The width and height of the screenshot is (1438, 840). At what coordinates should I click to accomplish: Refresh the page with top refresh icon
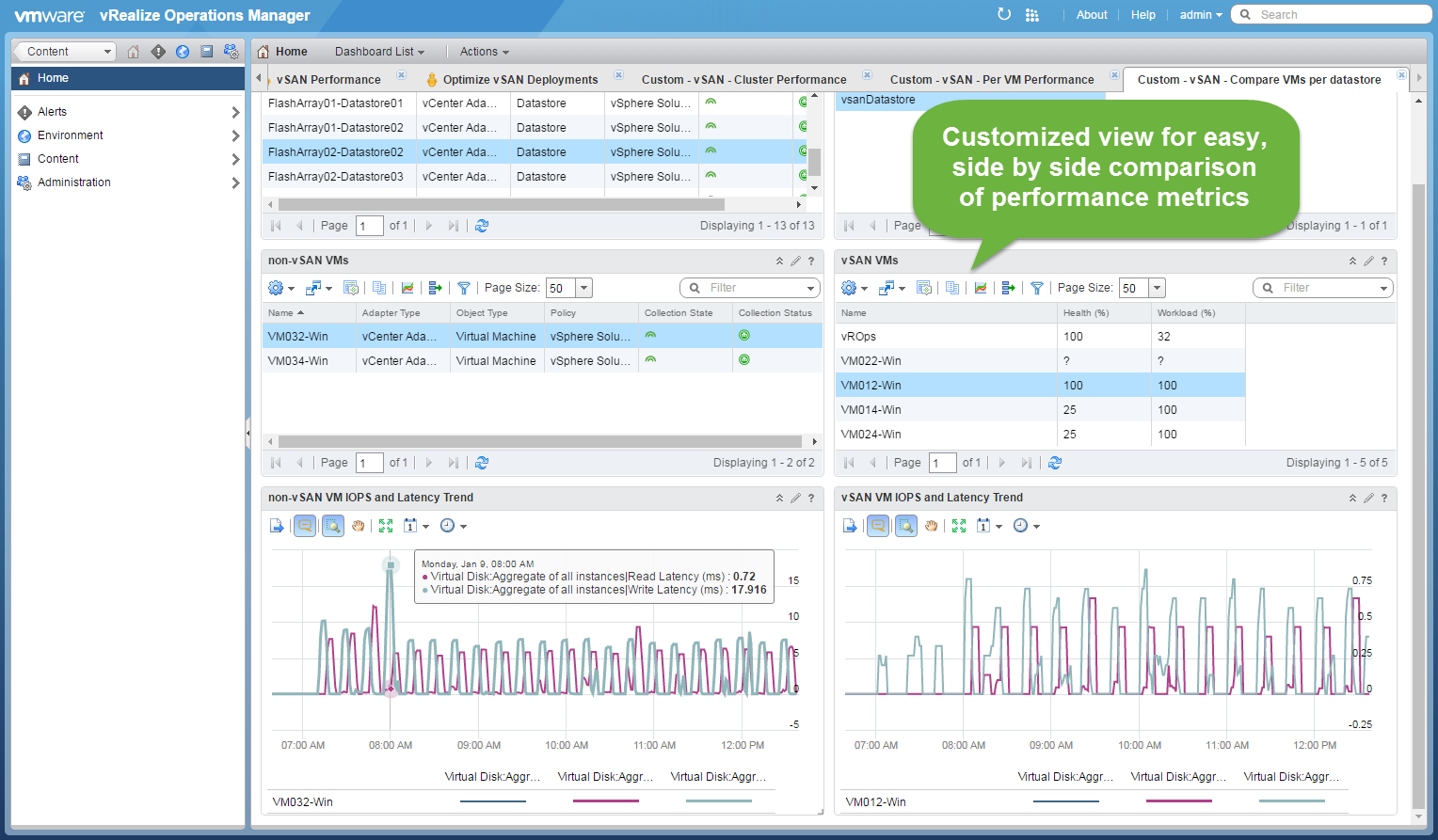[1004, 14]
